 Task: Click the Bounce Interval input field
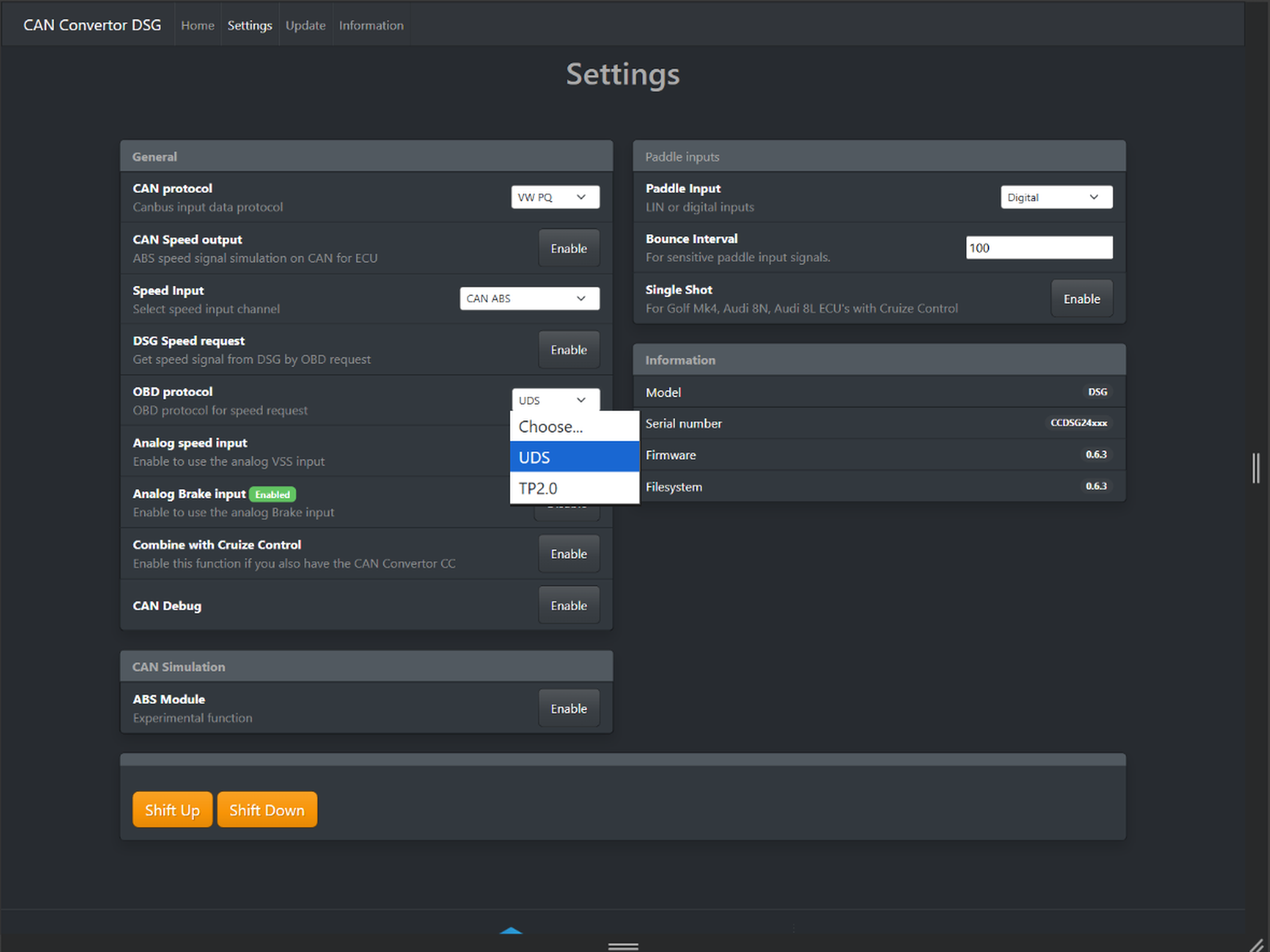click(1039, 248)
